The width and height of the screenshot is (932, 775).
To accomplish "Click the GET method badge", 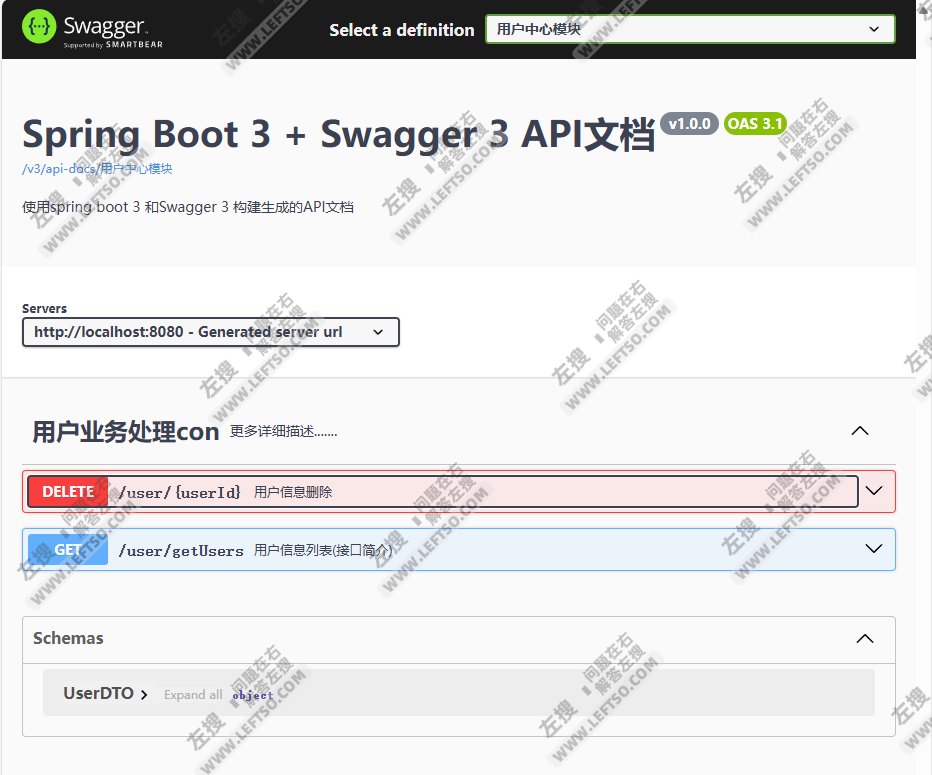I will (66, 549).
